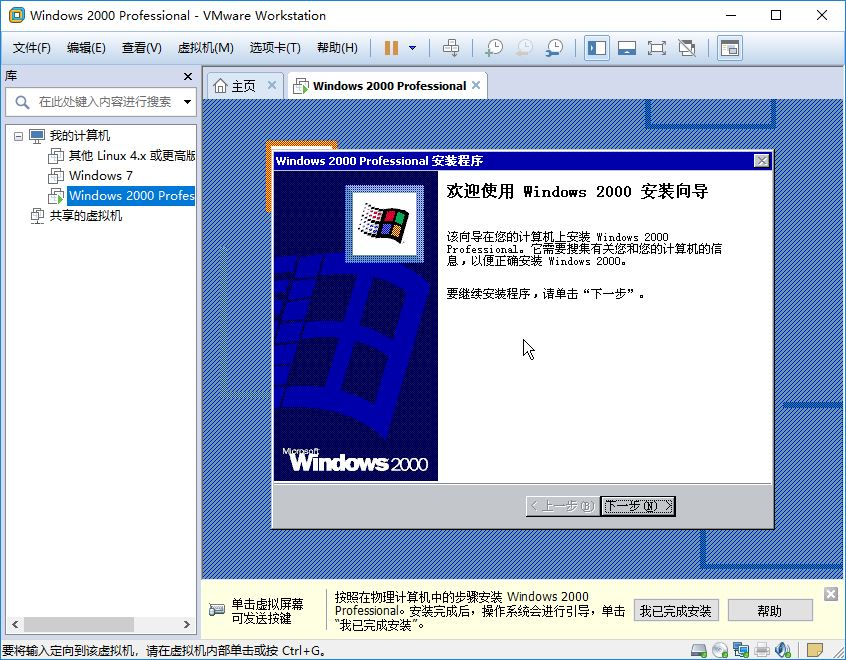Click the CD/DVD drive status icon
Image resolution: width=846 pixels, height=660 pixels.
point(720,648)
